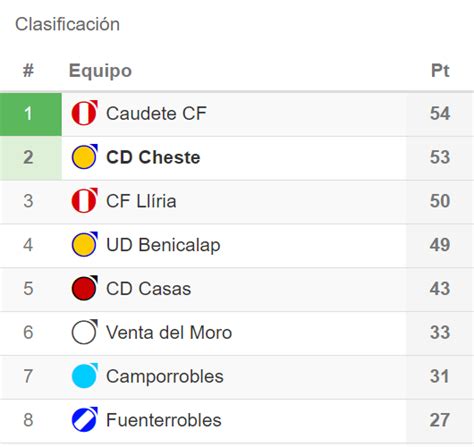This screenshot has height=447, width=474.
Task: Open the UD Benicalap team page
Action: pyautogui.click(x=163, y=245)
